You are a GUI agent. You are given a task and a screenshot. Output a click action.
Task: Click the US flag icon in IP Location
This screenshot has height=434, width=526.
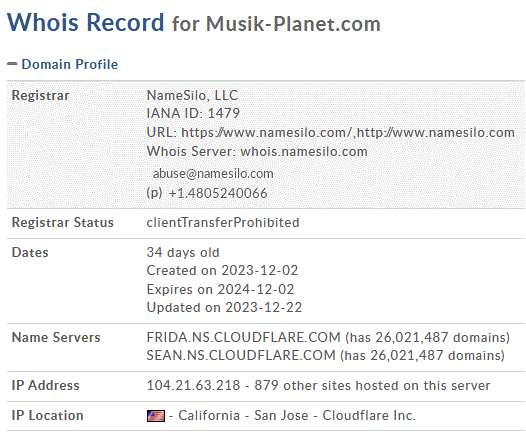156,416
